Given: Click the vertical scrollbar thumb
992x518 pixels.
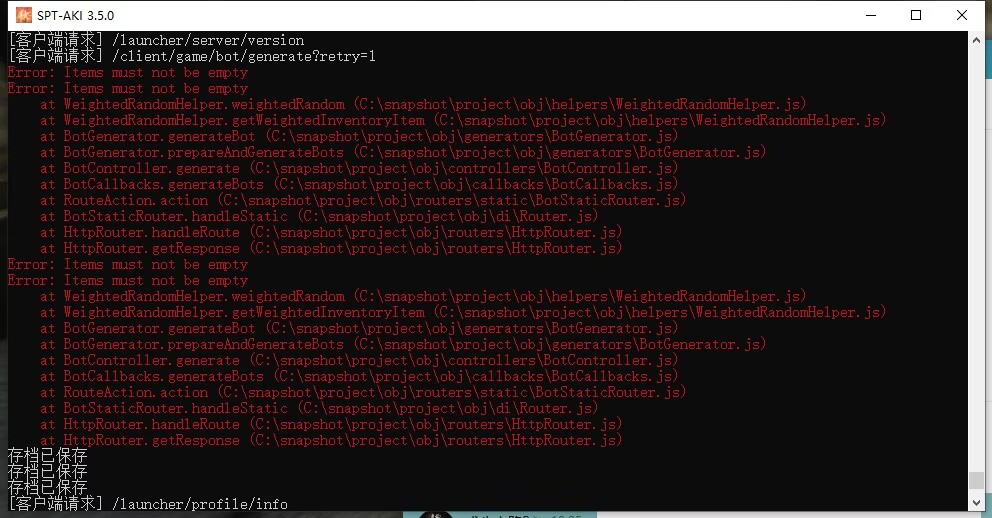Looking at the screenshot, I should [976, 479].
